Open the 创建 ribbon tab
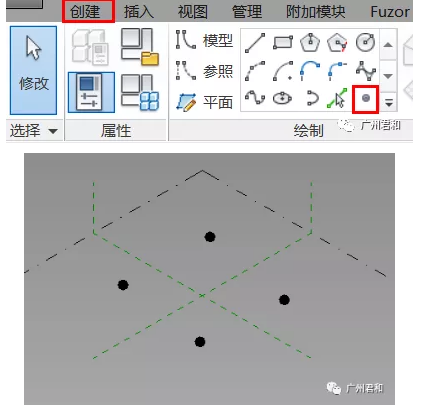This screenshot has width=439, height=416. [x=85, y=12]
